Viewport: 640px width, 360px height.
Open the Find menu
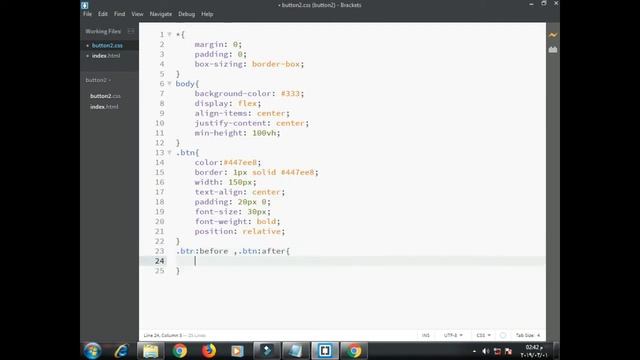pos(119,14)
